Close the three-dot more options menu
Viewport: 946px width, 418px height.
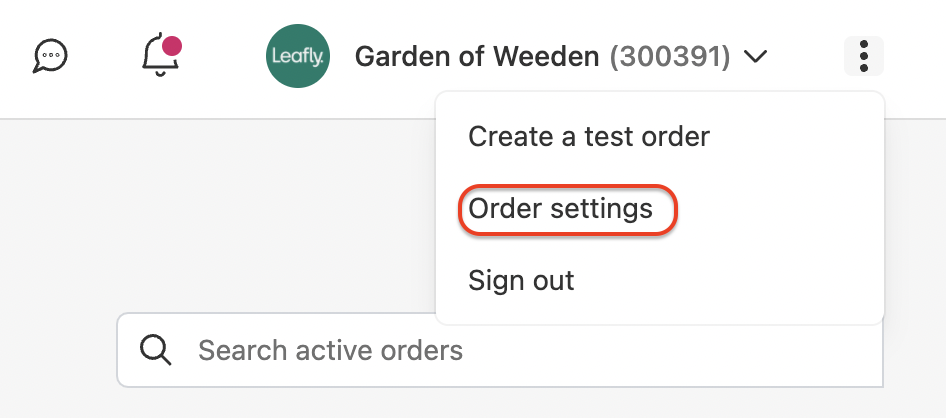(x=863, y=56)
